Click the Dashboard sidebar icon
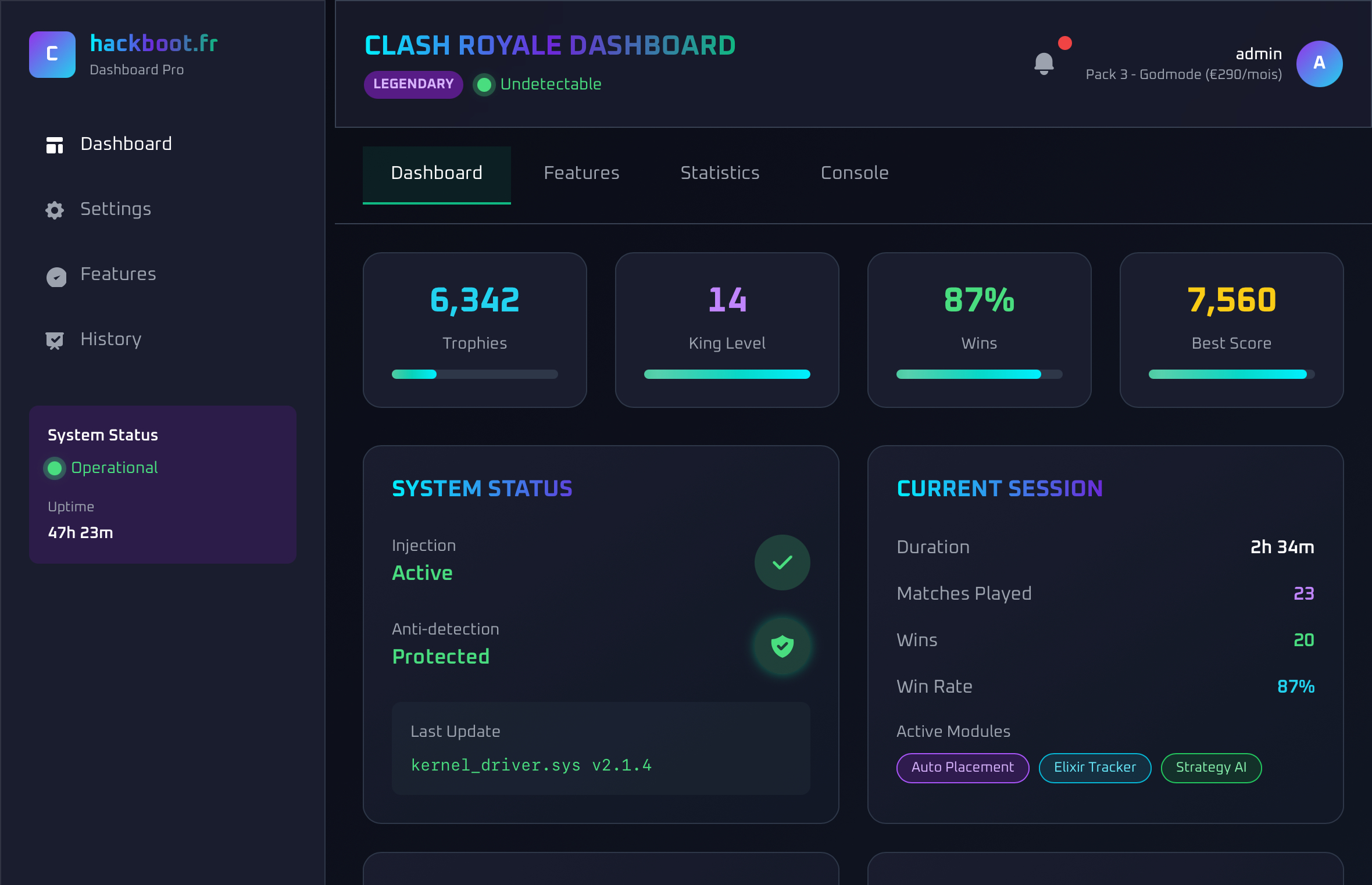This screenshot has width=1372, height=885. coord(55,145)
